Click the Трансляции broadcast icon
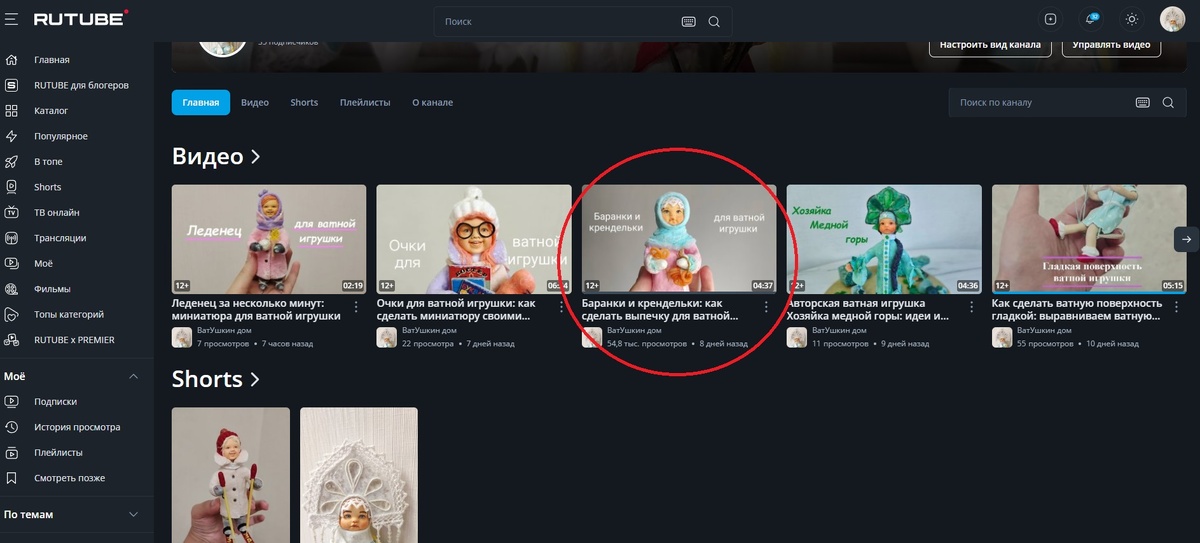This screenshot has width=1200, height=543. 12,238
